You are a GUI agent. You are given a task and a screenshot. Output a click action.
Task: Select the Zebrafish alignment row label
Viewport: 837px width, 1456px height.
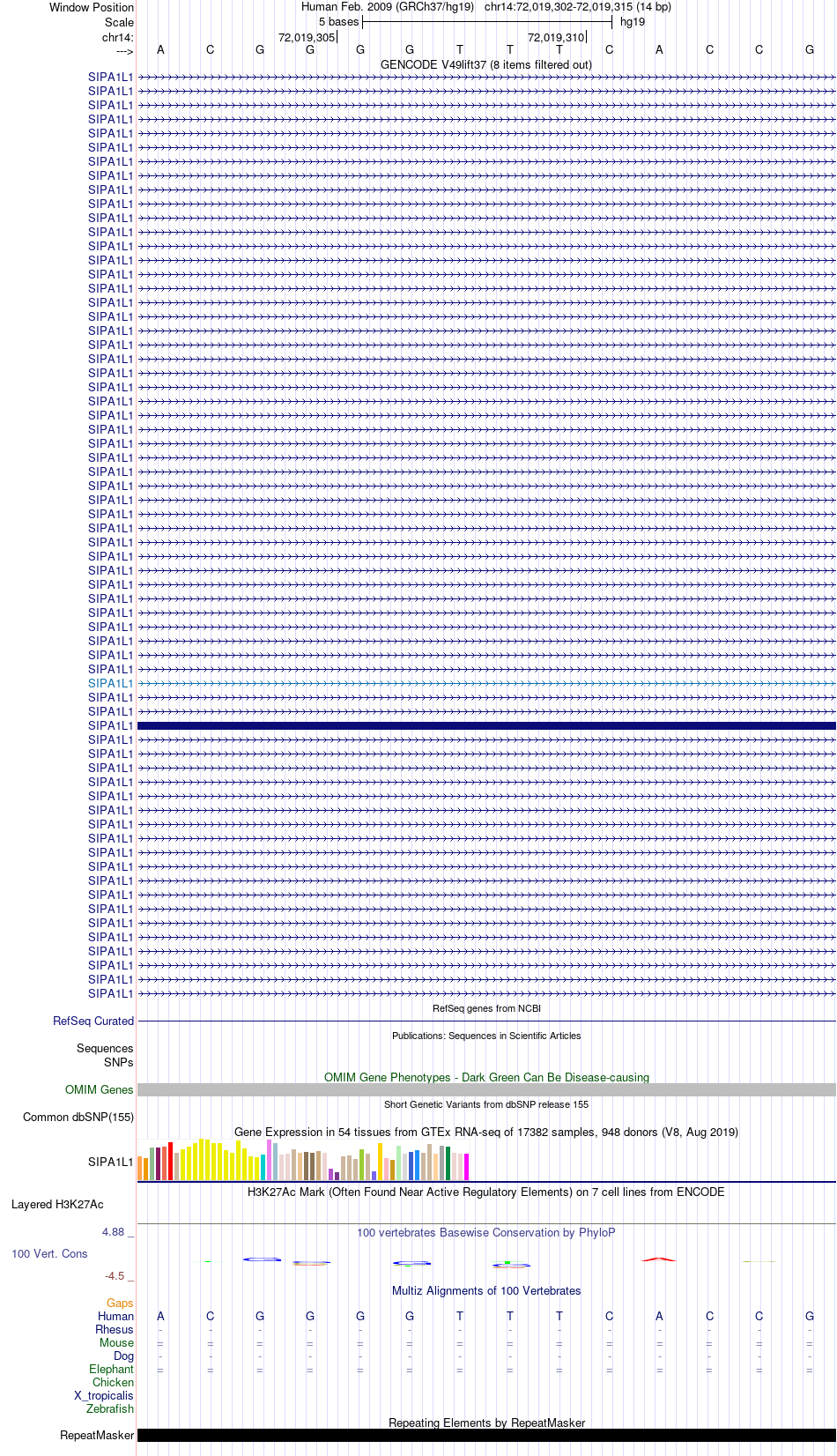pos(110,1408)
